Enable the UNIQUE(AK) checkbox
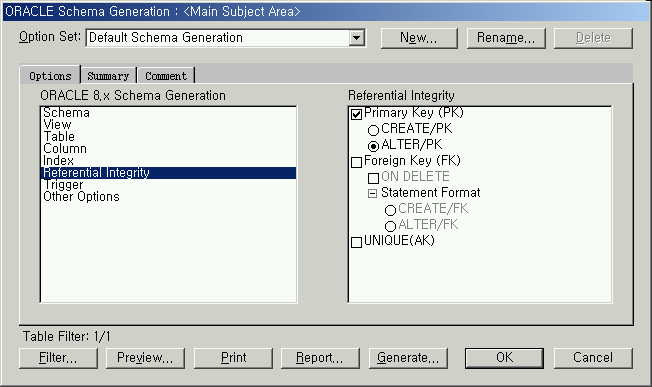Viewport: 652px width, 387px height. 356,242
